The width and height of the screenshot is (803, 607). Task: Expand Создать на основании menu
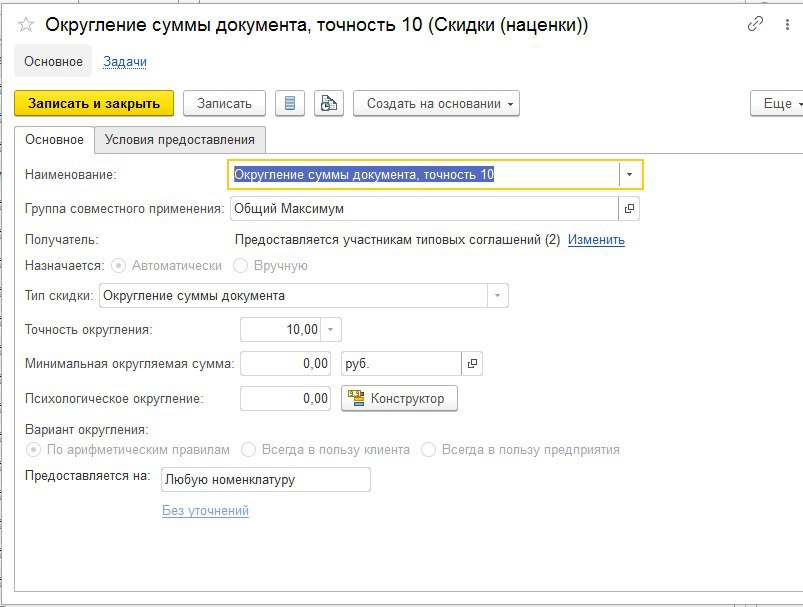point(436,103)
